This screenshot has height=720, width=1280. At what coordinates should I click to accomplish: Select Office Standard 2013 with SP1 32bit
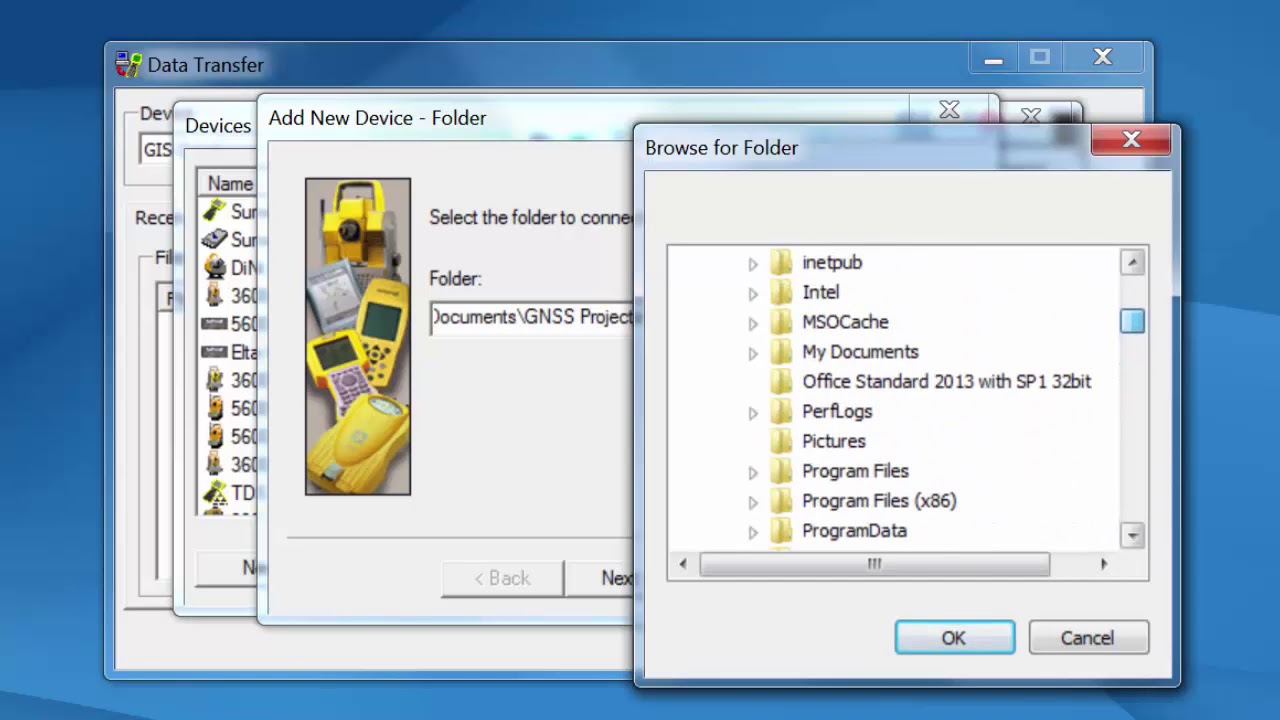tap(947, 381)
